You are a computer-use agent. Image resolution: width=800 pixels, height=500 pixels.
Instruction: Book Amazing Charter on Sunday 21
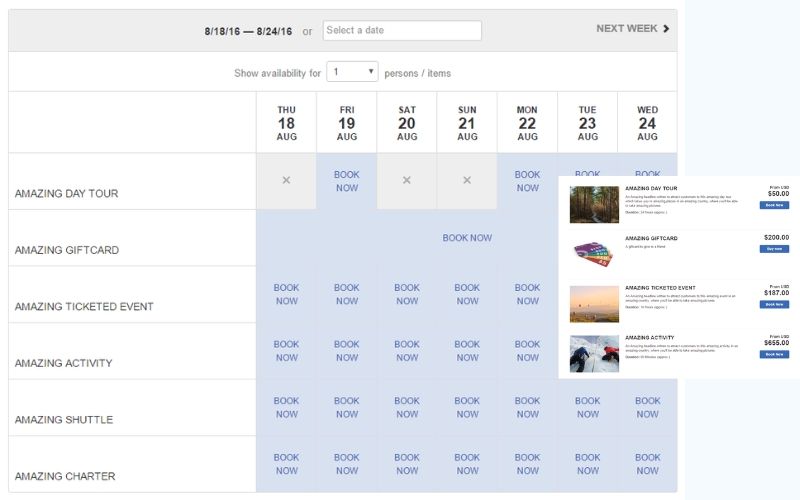pyautogui.click(x=467, y=464)
